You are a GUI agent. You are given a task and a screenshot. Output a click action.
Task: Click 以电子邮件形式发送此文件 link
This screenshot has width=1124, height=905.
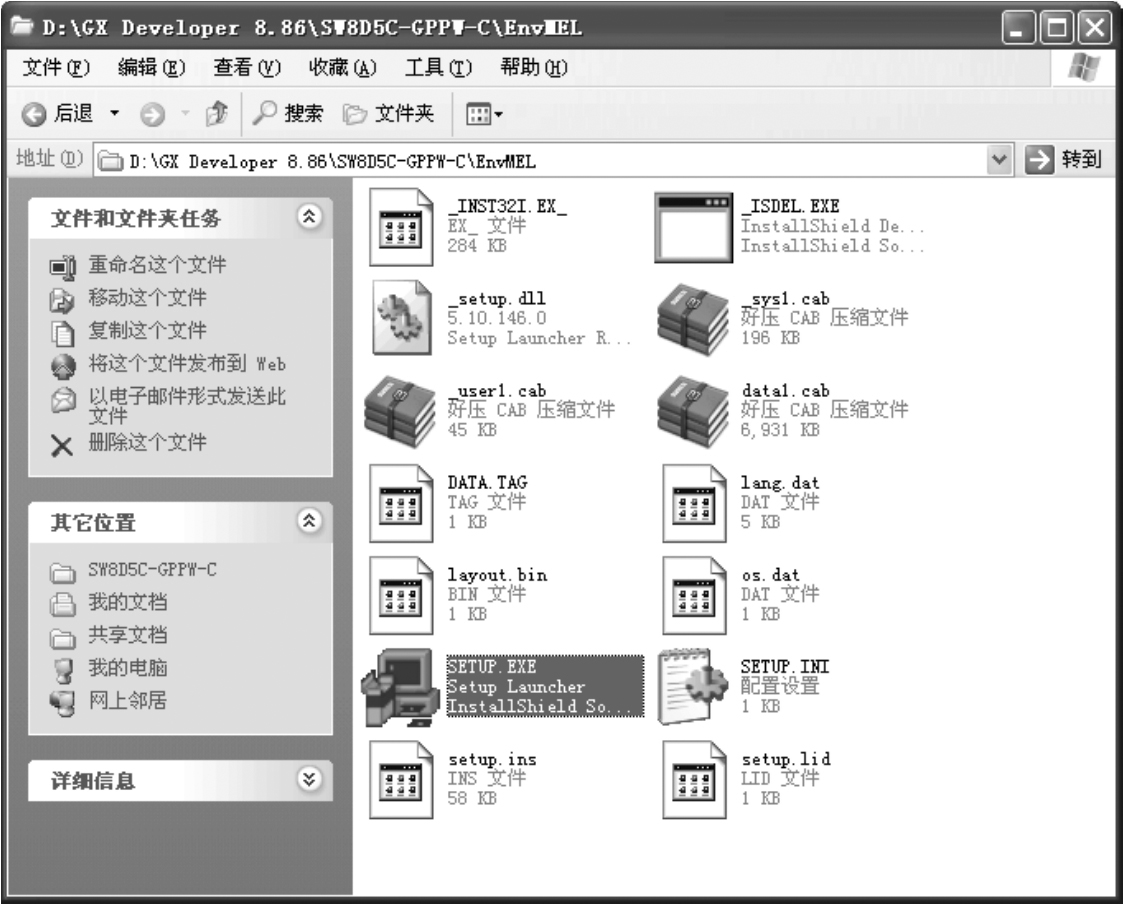(187, 405)
